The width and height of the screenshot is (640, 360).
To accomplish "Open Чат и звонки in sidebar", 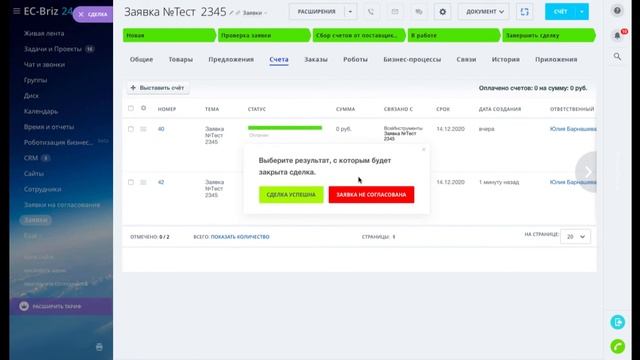I will click(x=44, y=64).
